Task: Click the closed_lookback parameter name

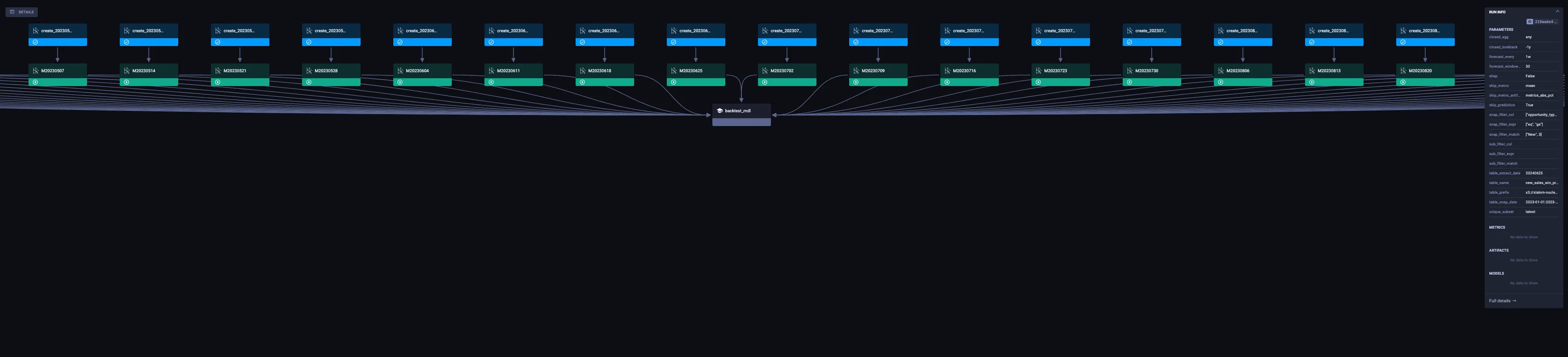Action: click(1503, 47)
